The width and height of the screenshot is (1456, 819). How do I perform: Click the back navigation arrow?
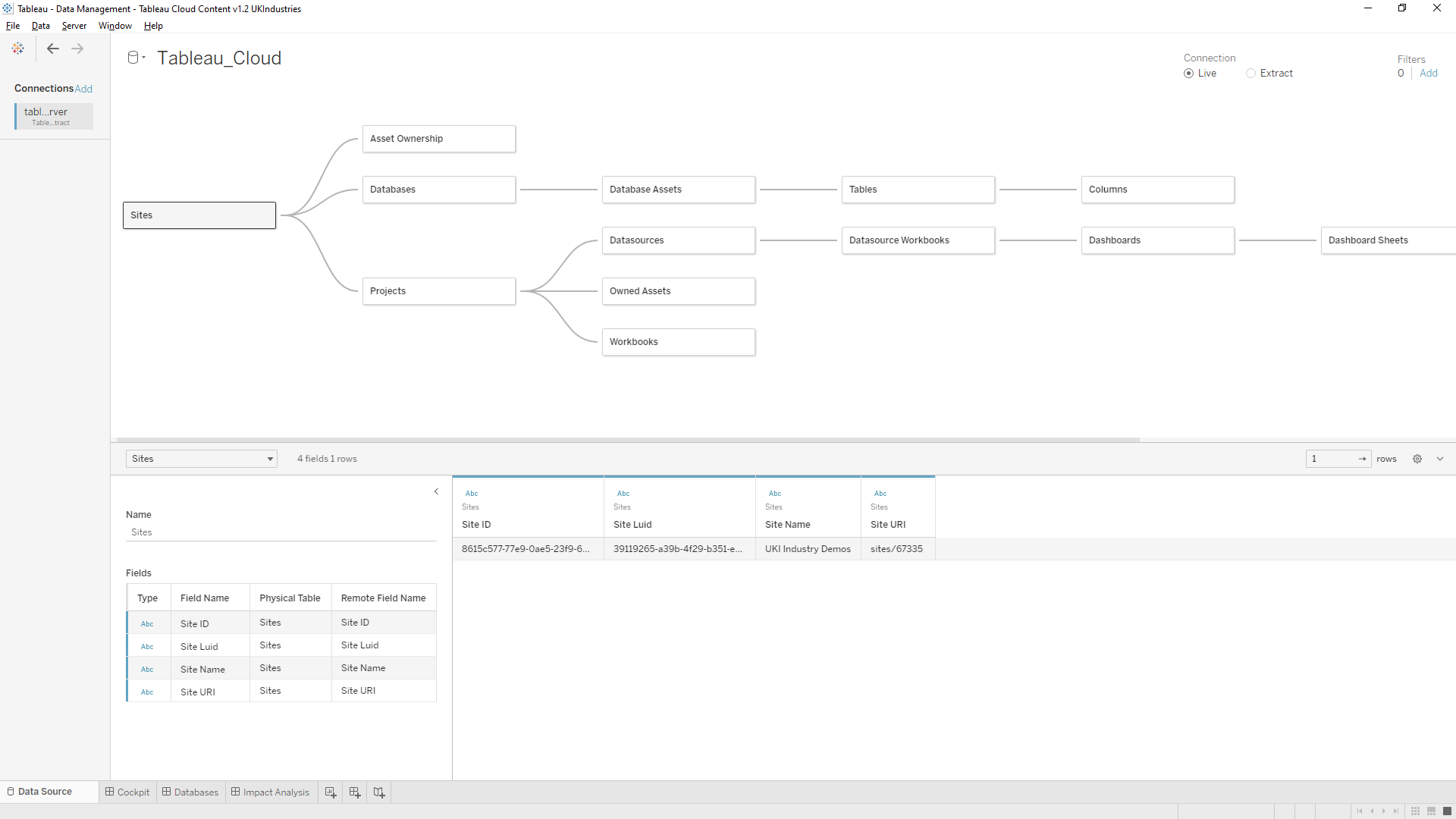(x=52, y=49)
